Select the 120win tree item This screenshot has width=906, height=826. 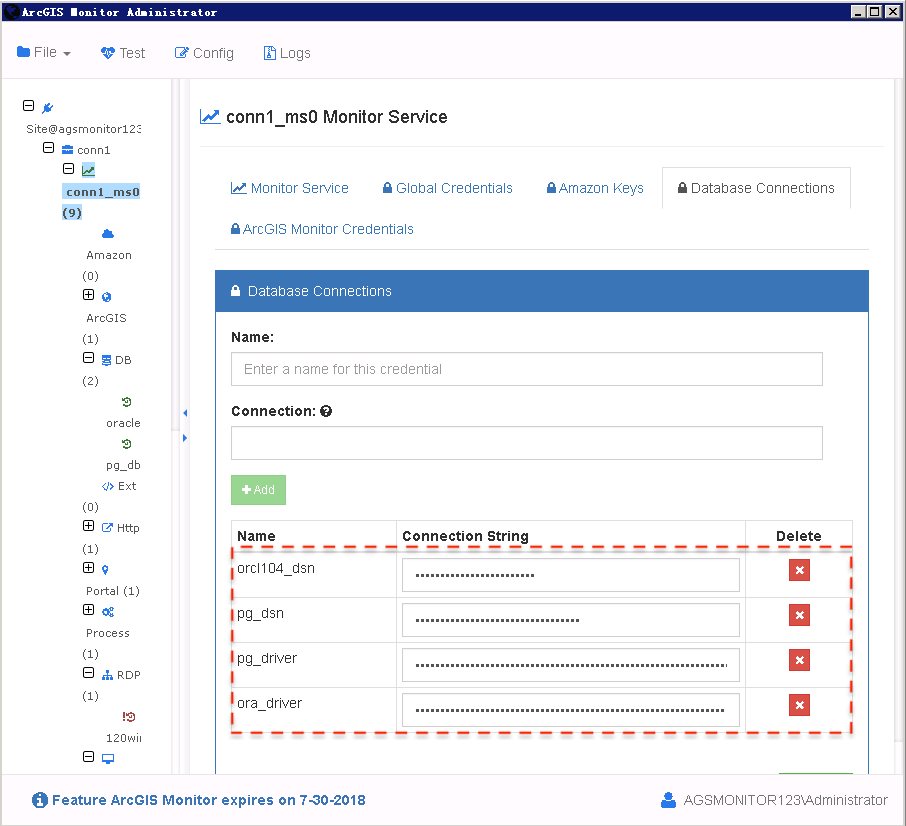pos(124,738)
